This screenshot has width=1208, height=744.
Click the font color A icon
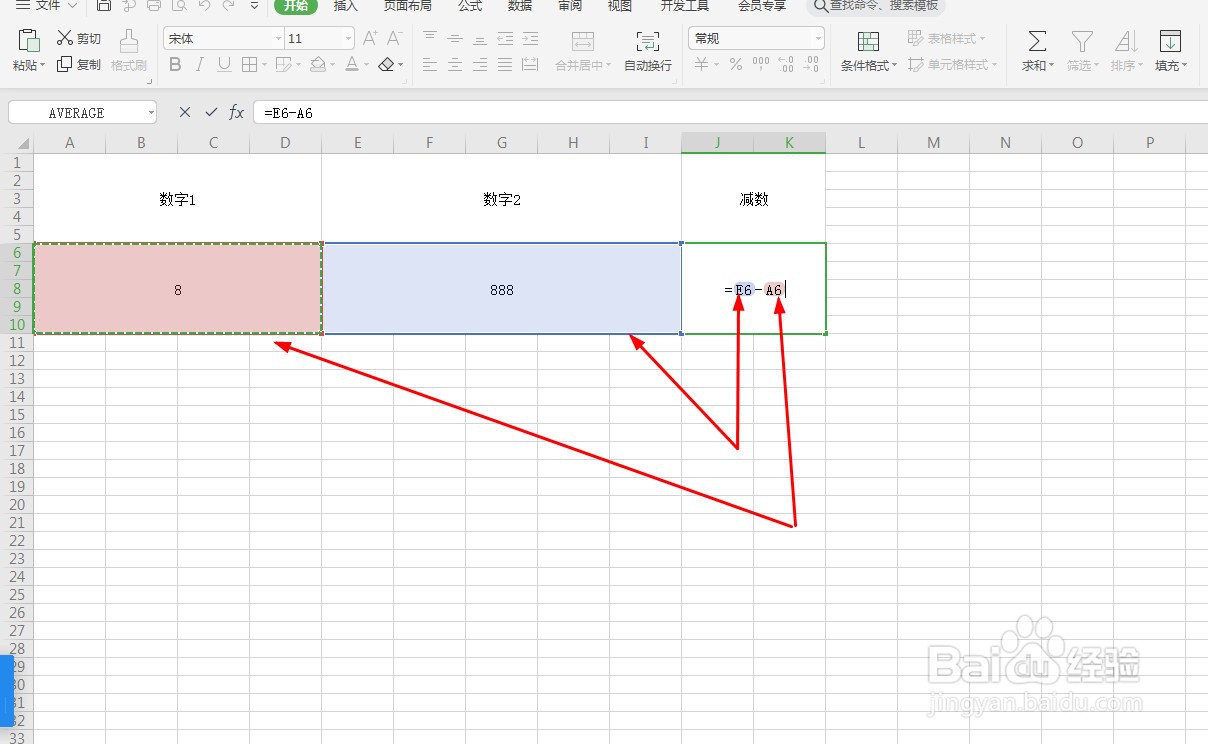coord(352,64)
